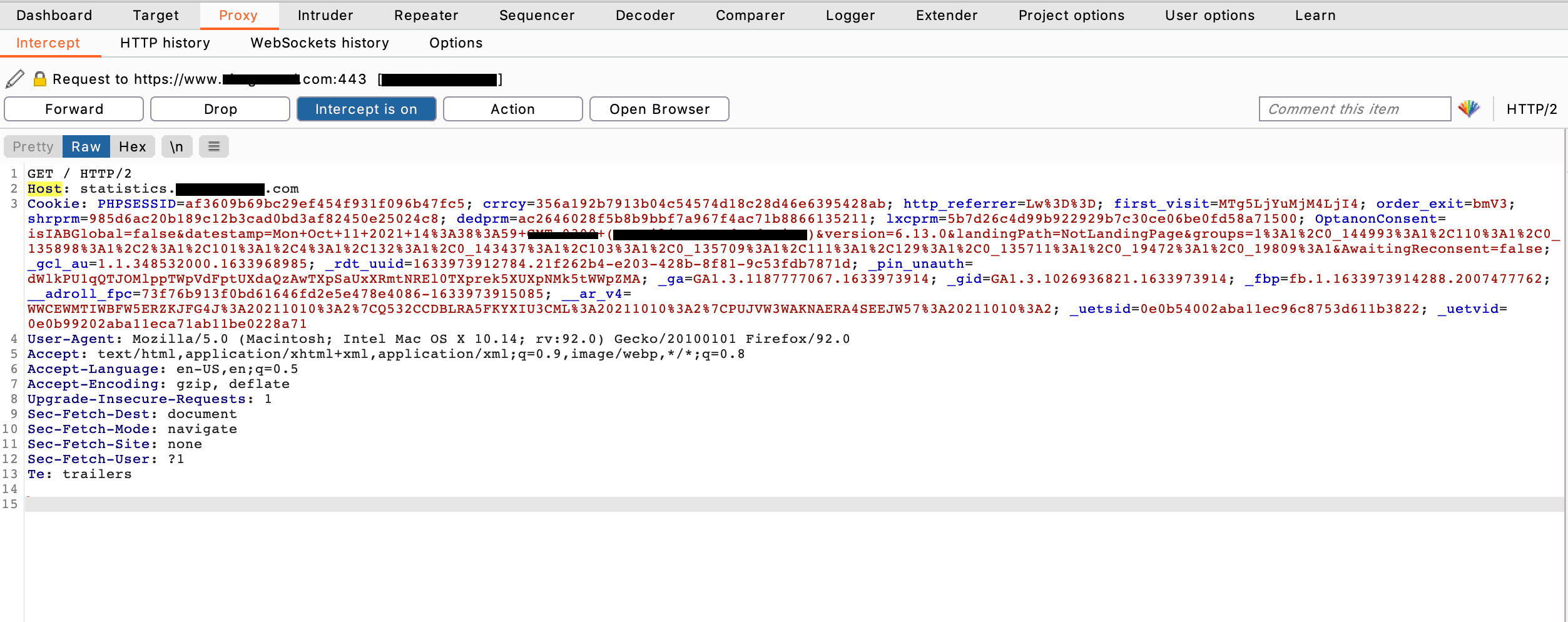This screenshot has width=1568, height=622.
Task: Toggle the \n non-printable characters button
Action: coord(176,146)
